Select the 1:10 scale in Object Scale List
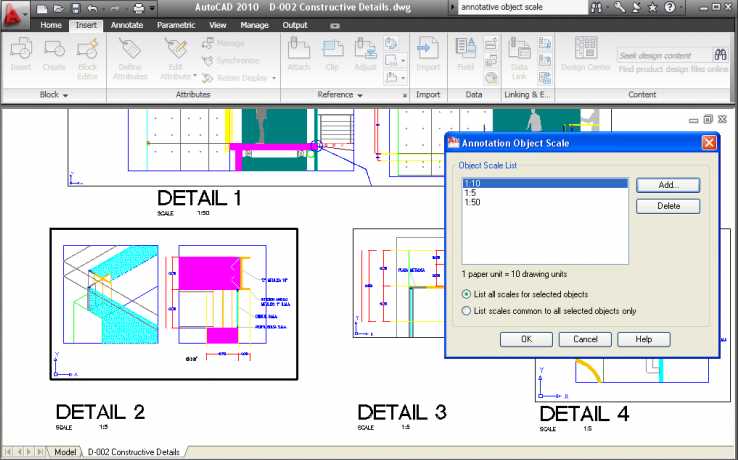The height and width of the screenshot is (460, 738). (x=545, y=183)
